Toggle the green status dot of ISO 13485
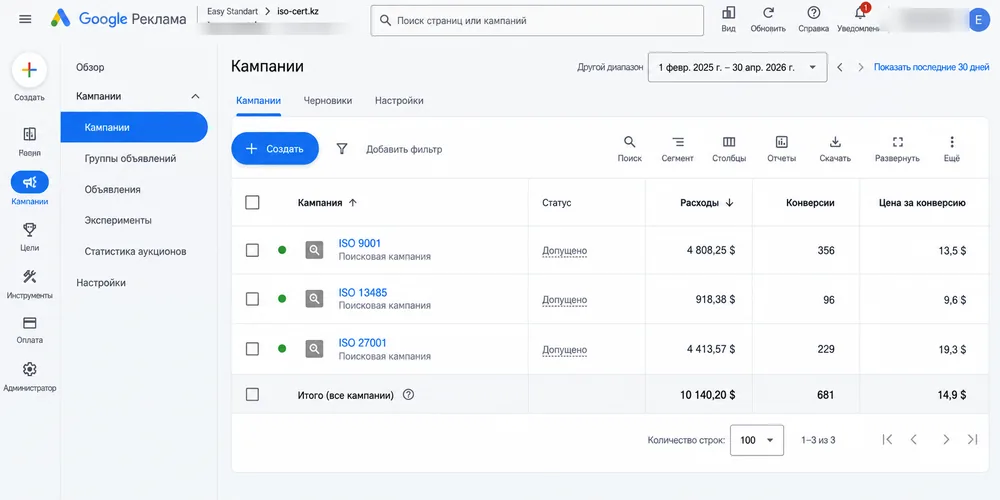This screenshot has height=500, width=1000. [282, 298]
